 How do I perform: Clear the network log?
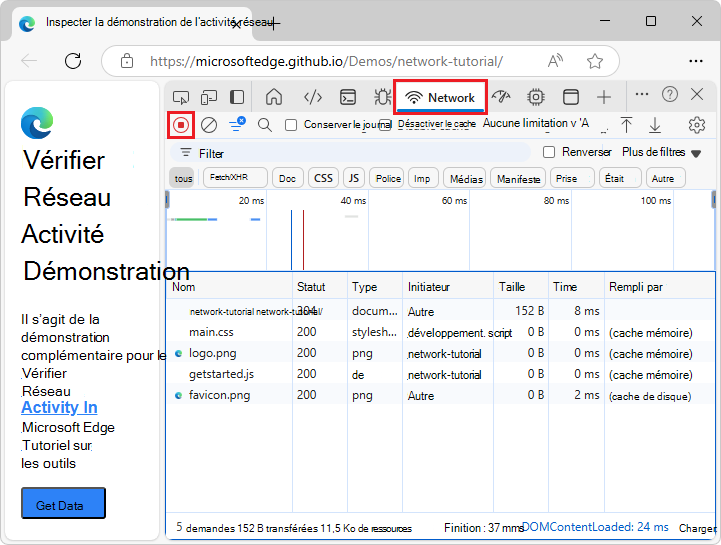pyautogui.click(x=209, y=125)
